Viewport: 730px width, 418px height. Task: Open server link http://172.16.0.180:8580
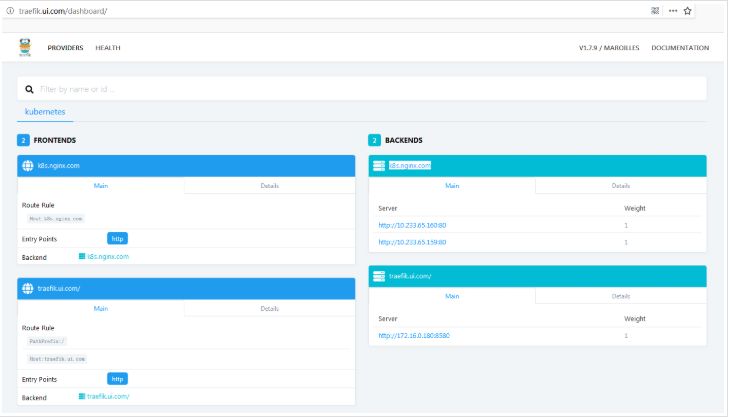(414, 336)
